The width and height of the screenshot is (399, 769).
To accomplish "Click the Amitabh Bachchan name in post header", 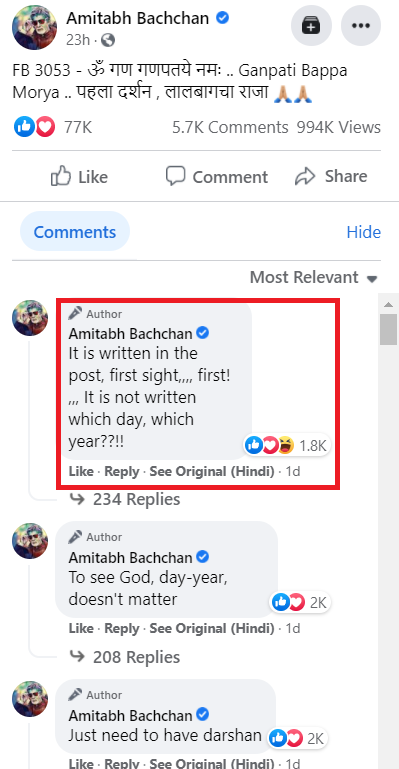I will coord(138,19).
